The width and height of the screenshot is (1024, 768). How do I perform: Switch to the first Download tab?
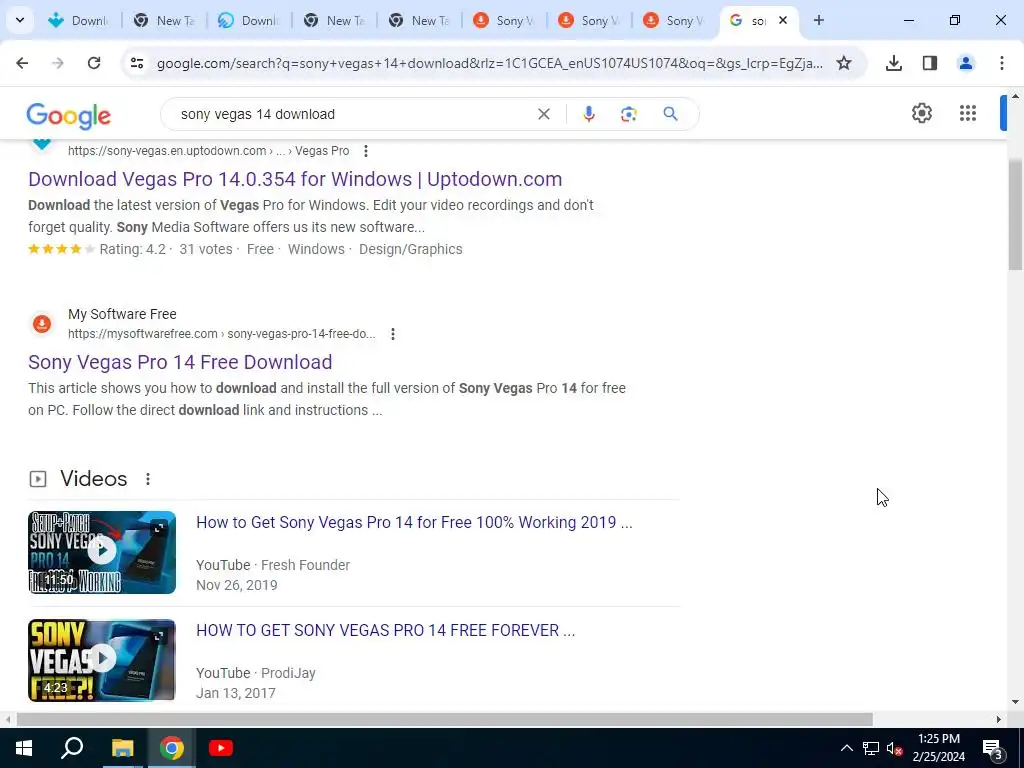click(x=78, y=20)
